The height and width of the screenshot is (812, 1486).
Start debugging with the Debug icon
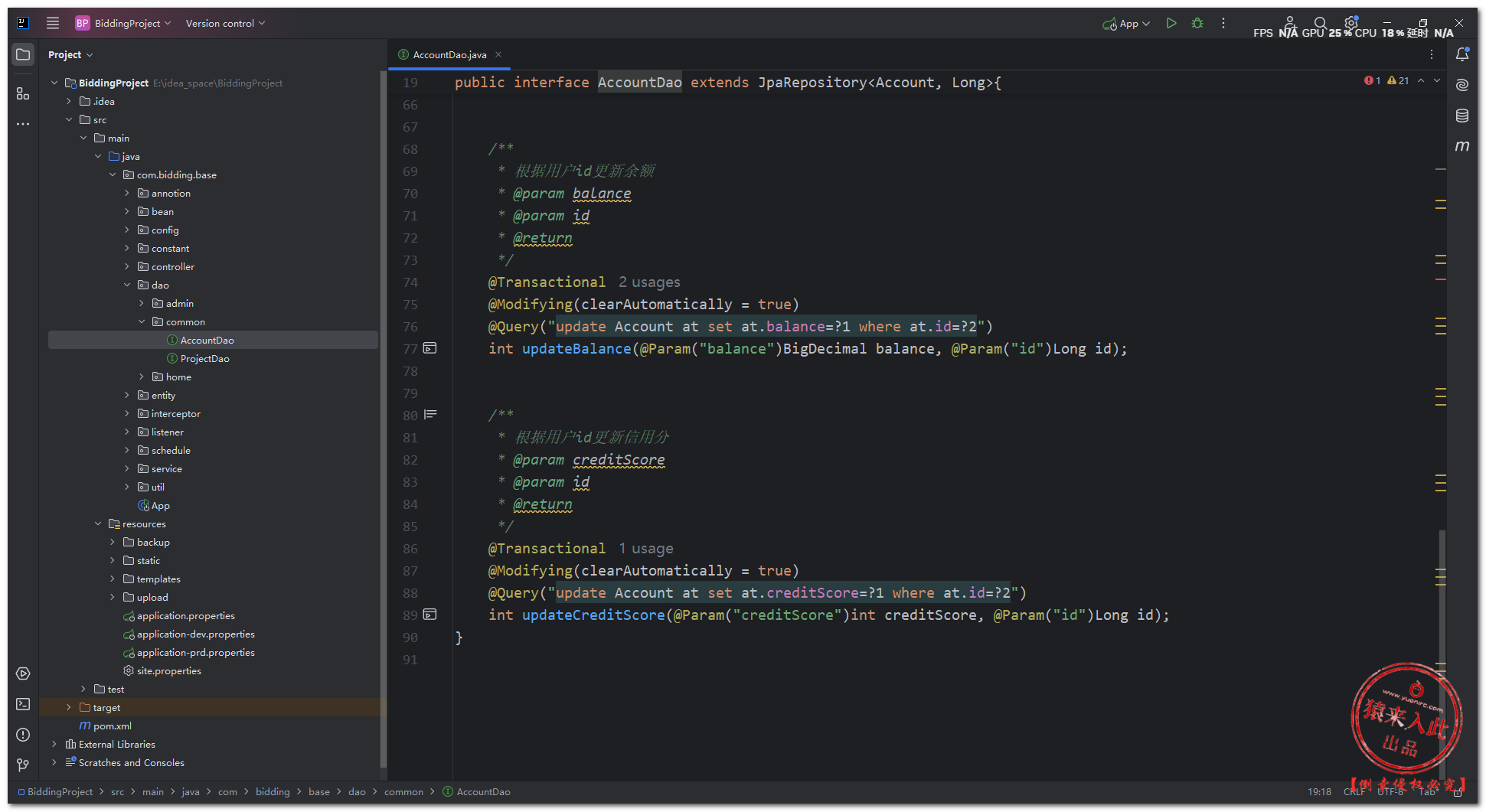point(1197,24)
